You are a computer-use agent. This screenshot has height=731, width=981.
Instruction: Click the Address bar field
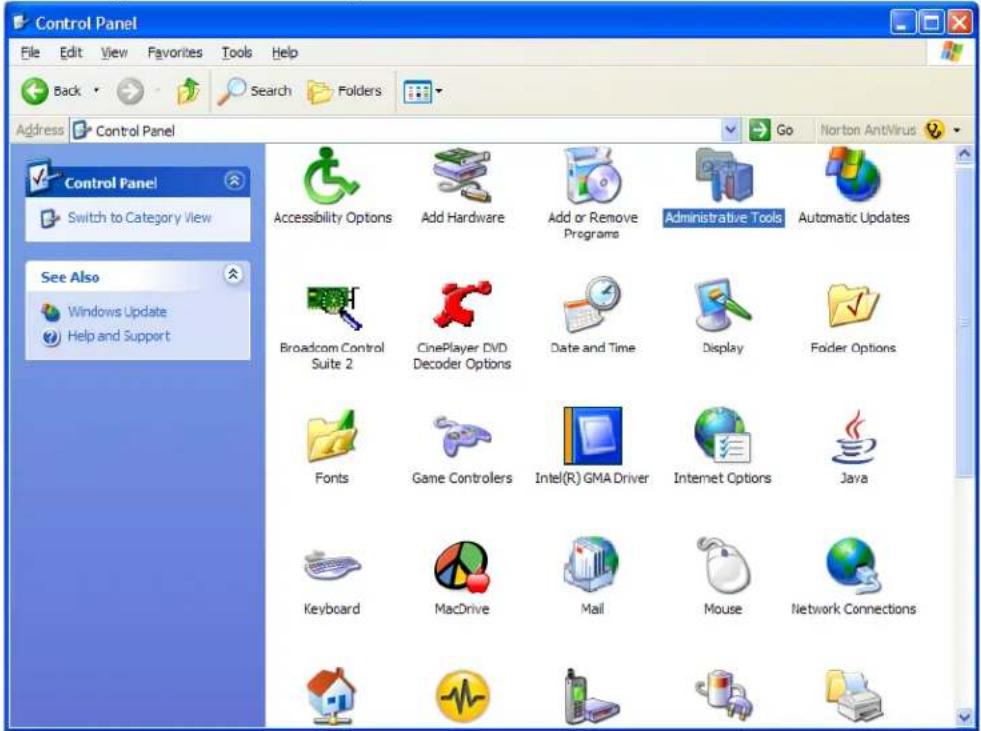click(x=405, y=130)
